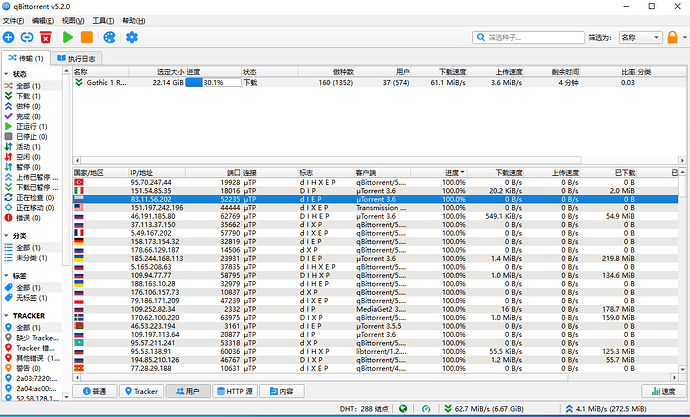Select the 错误 (0) status filter
This screenshot has height=417, width=690.
click(28, 218)
